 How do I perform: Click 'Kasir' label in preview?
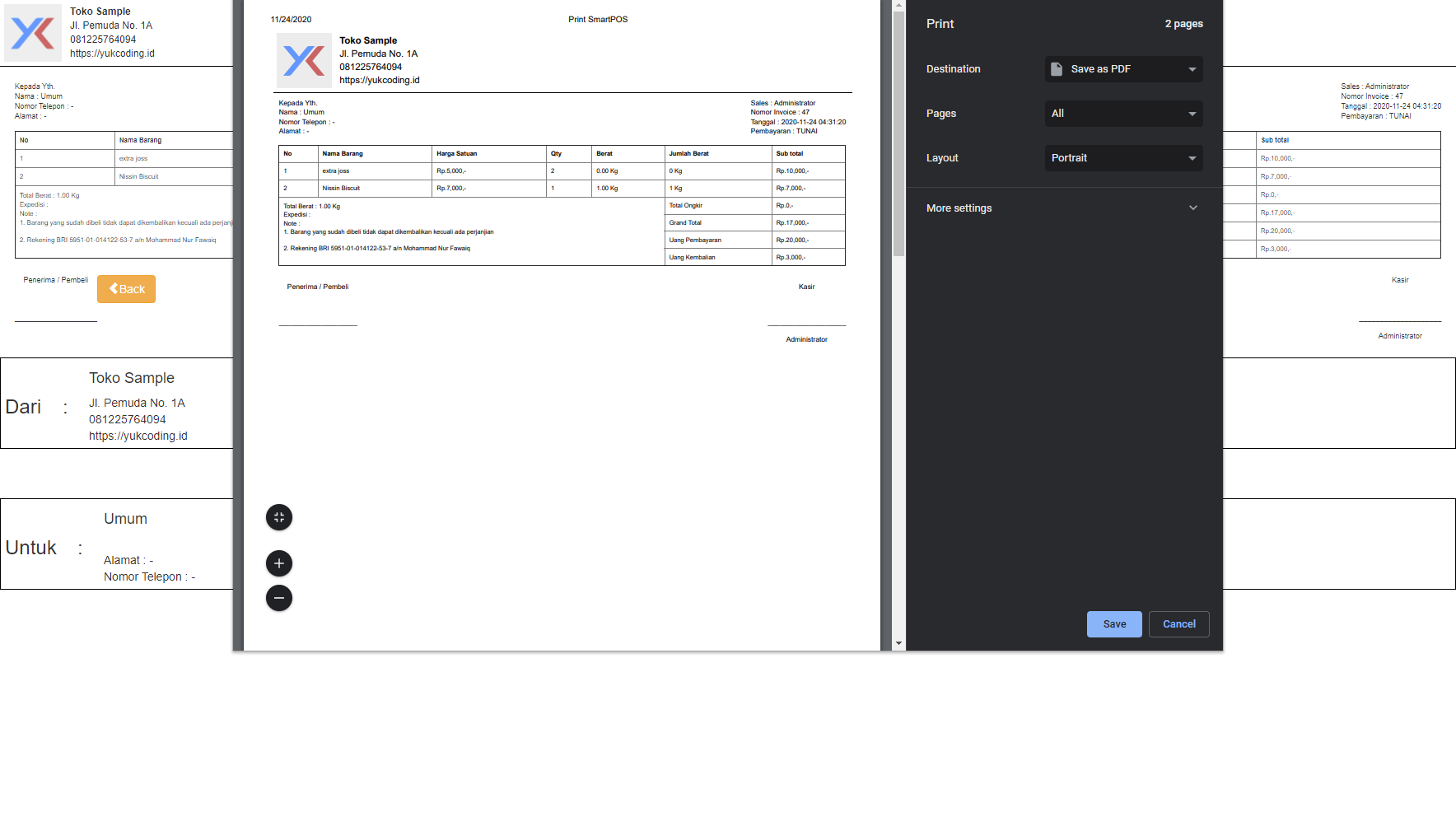(x=806, y=287)
